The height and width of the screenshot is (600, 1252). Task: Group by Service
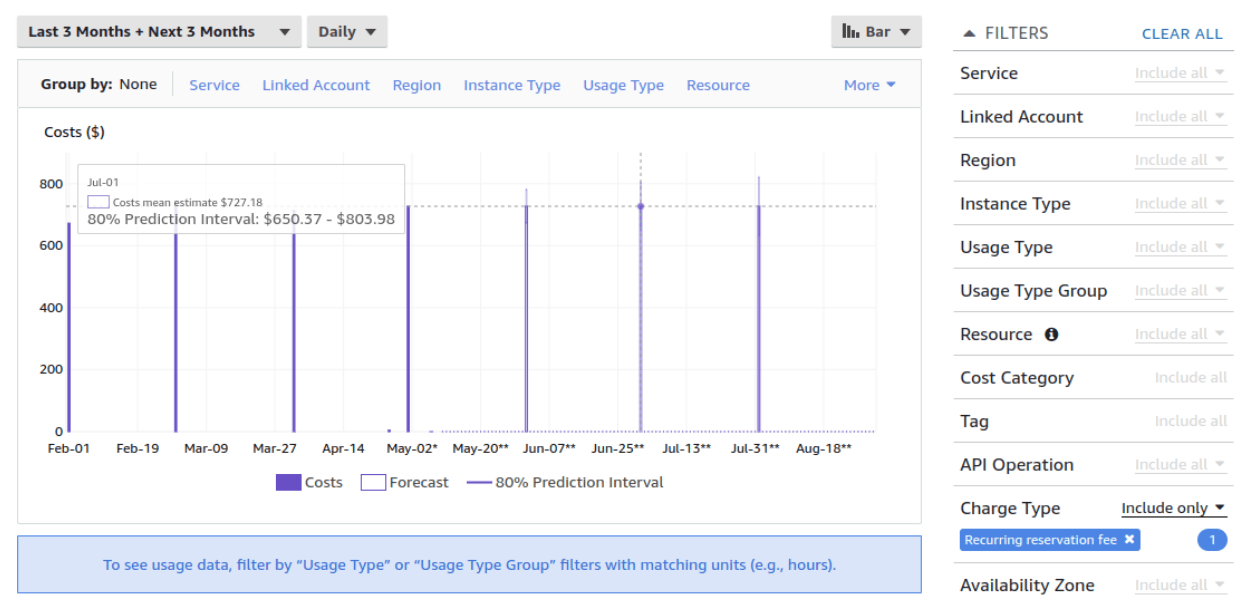[214, 86]
